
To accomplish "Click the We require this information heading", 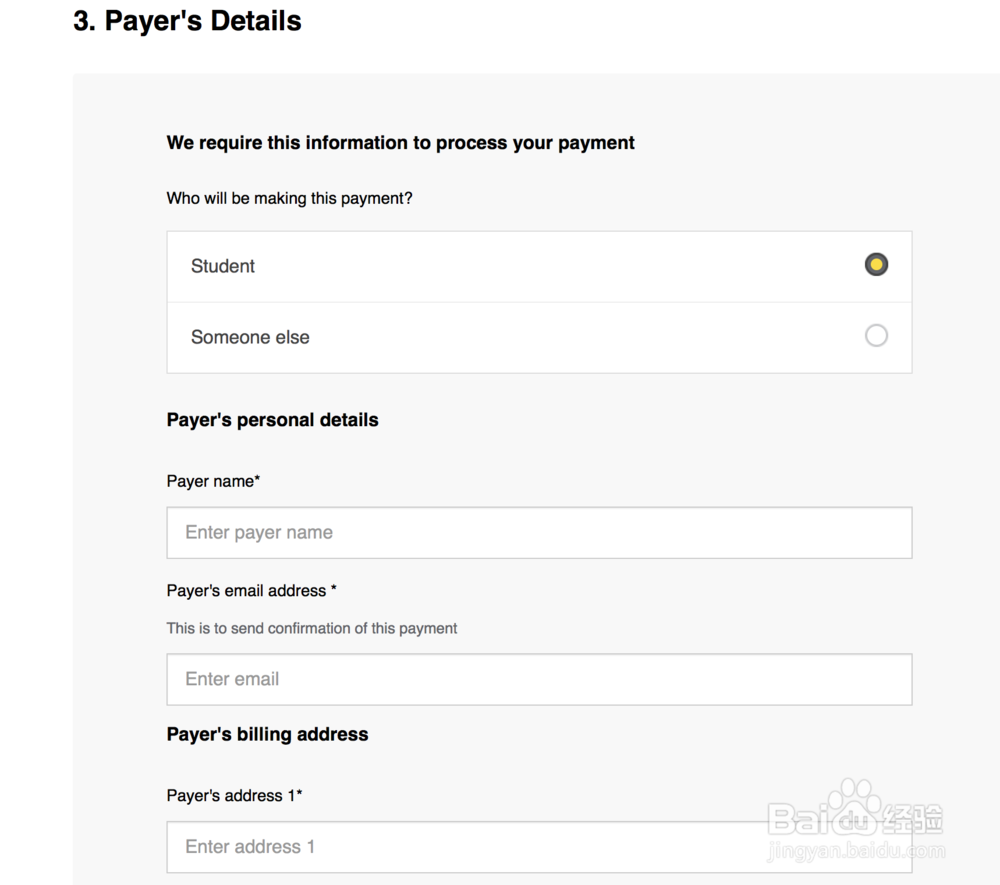I will coord(400,143).
